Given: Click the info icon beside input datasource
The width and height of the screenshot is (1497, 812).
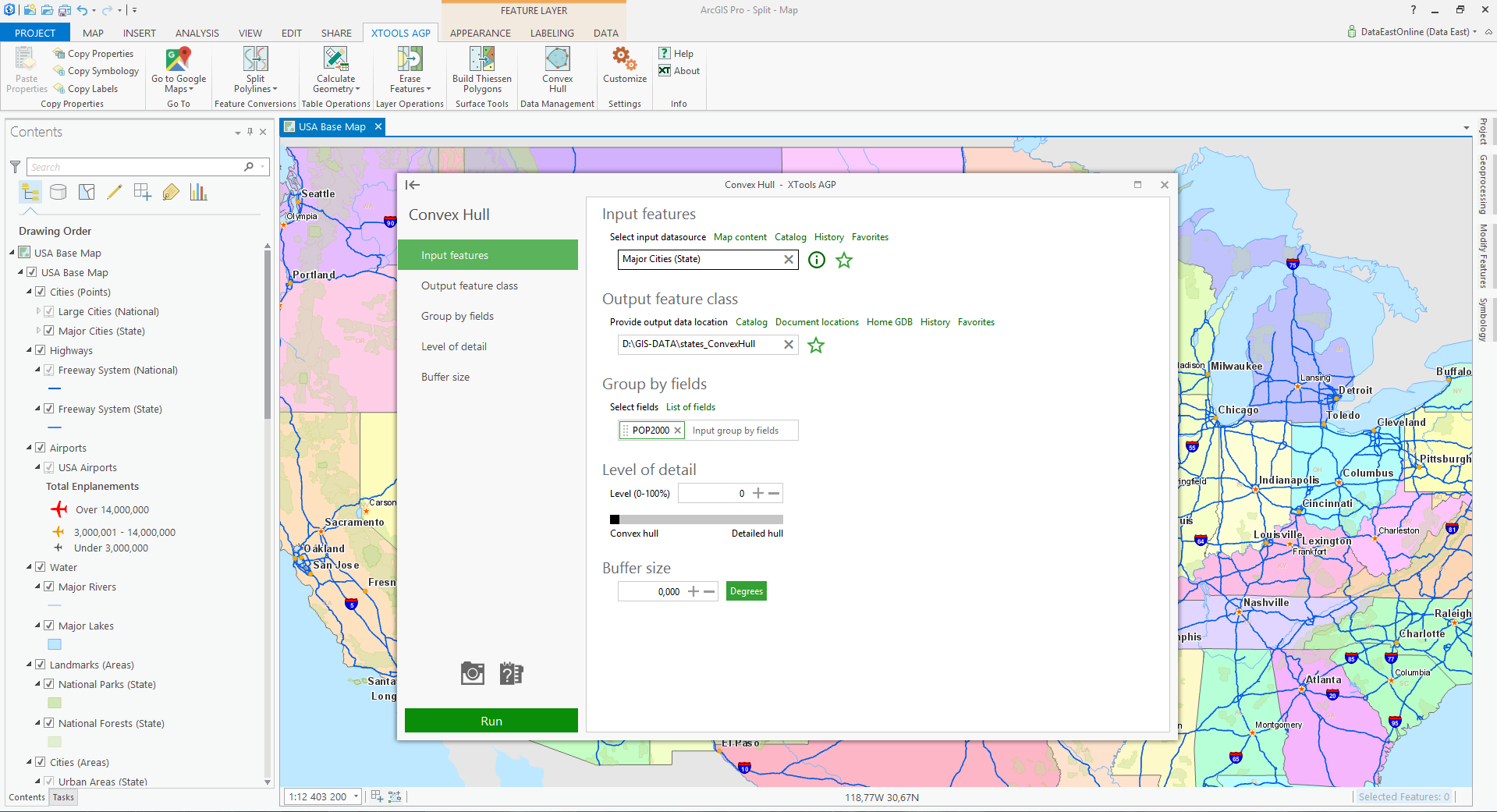Looking at the screenshot, I should (816, 260).
